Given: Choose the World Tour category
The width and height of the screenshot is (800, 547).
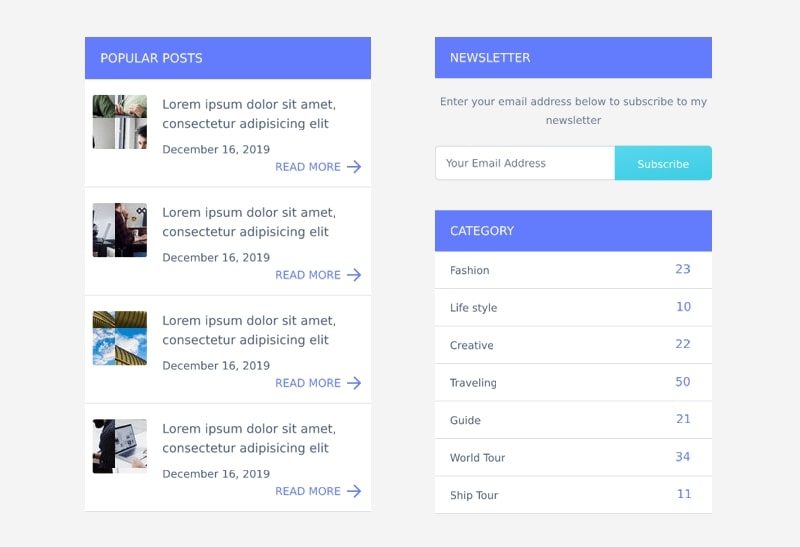Looking at the screenshot, I should [573, 458].
